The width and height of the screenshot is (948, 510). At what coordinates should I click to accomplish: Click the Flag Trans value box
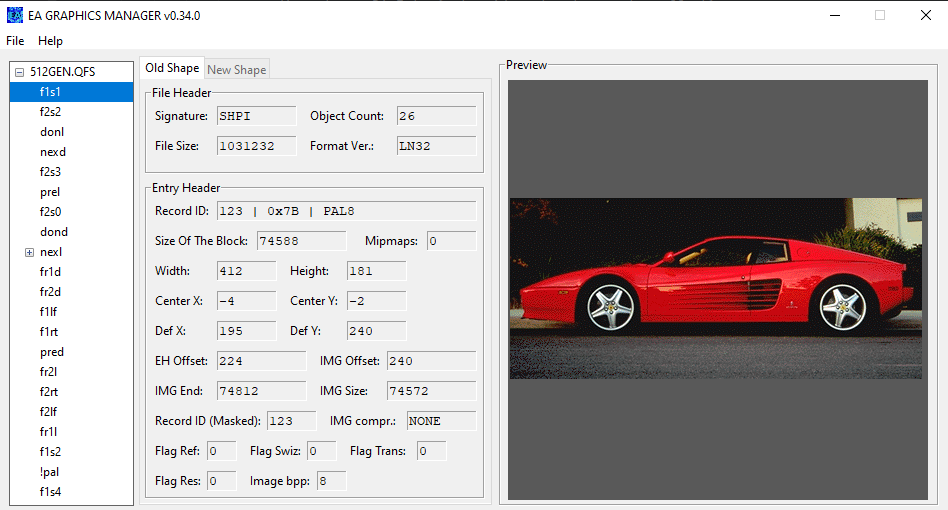click(x=431, y=451)
